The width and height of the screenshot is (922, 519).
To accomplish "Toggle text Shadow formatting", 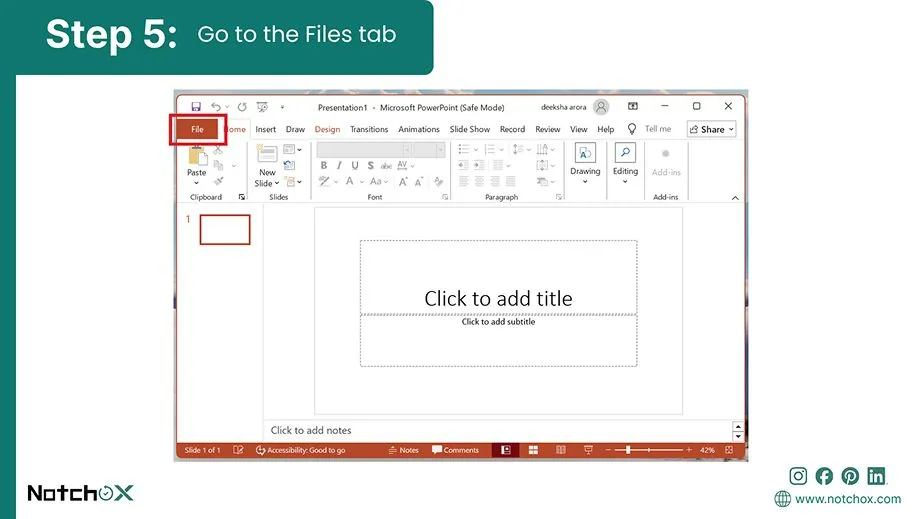I will (x=370, y=166).
